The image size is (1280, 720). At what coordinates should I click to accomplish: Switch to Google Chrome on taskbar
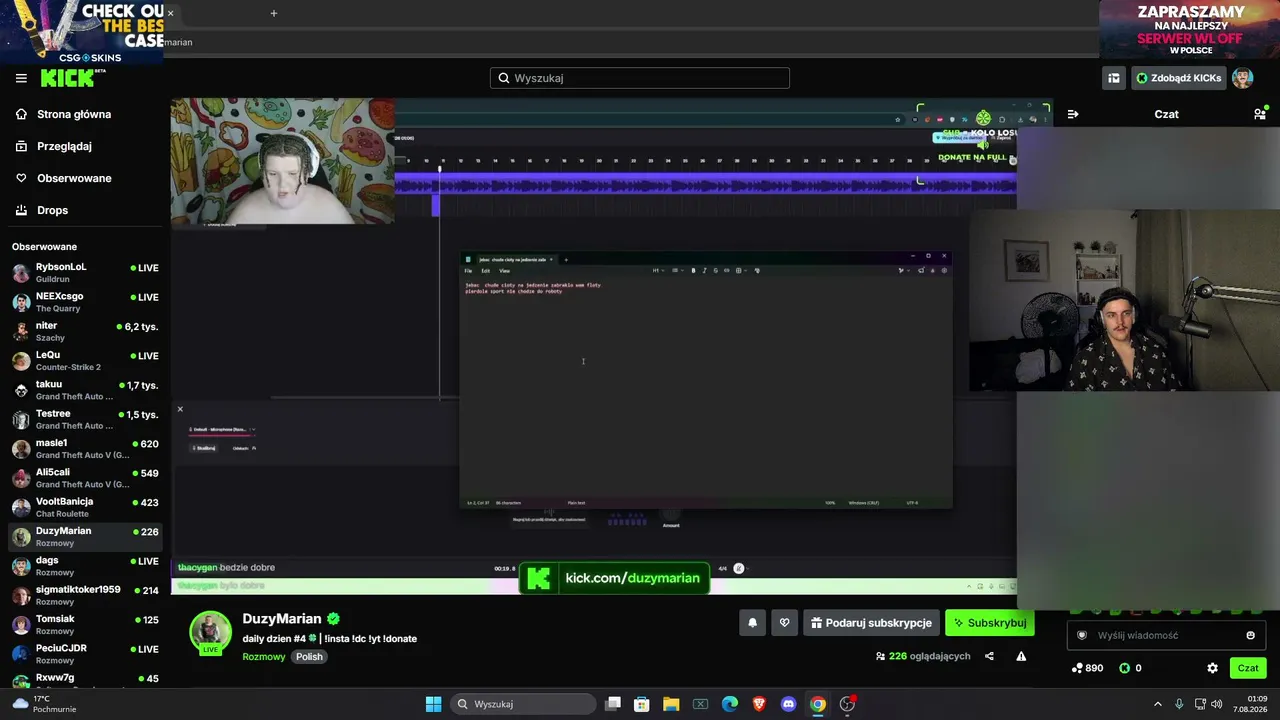click(818, 704)
